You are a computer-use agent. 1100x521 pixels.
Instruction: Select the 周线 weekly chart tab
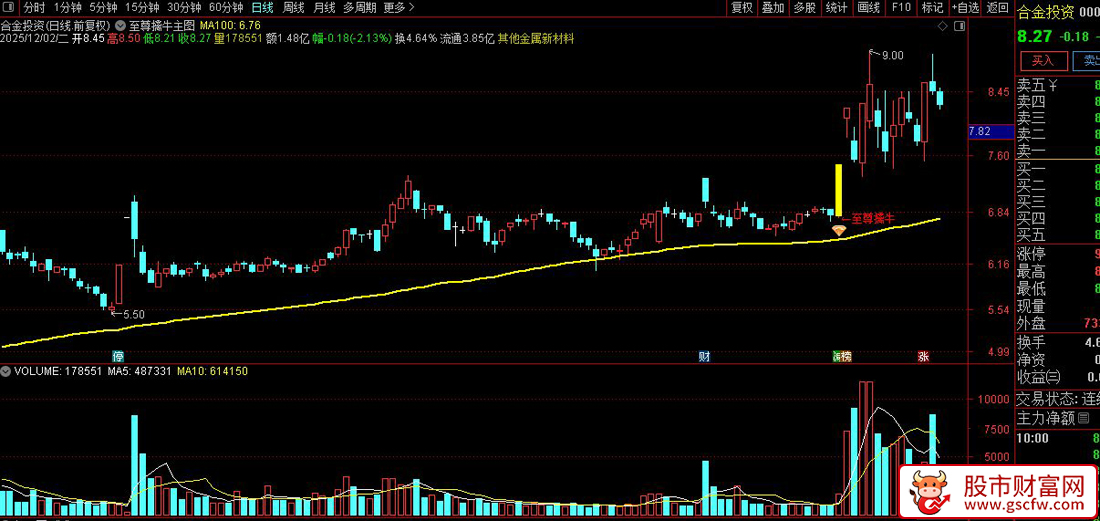(x=293, y=8)
